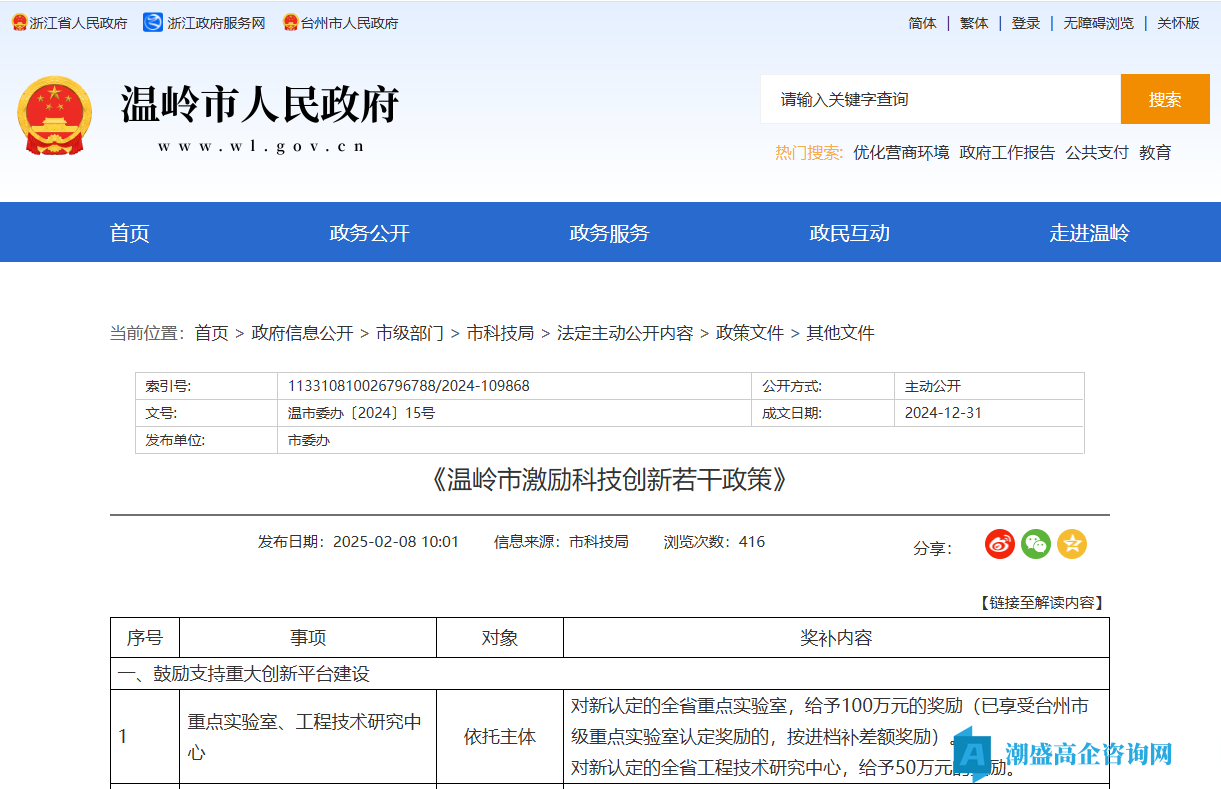
Task: Click breadcrumb 市级部门
Action: [410, 333]
